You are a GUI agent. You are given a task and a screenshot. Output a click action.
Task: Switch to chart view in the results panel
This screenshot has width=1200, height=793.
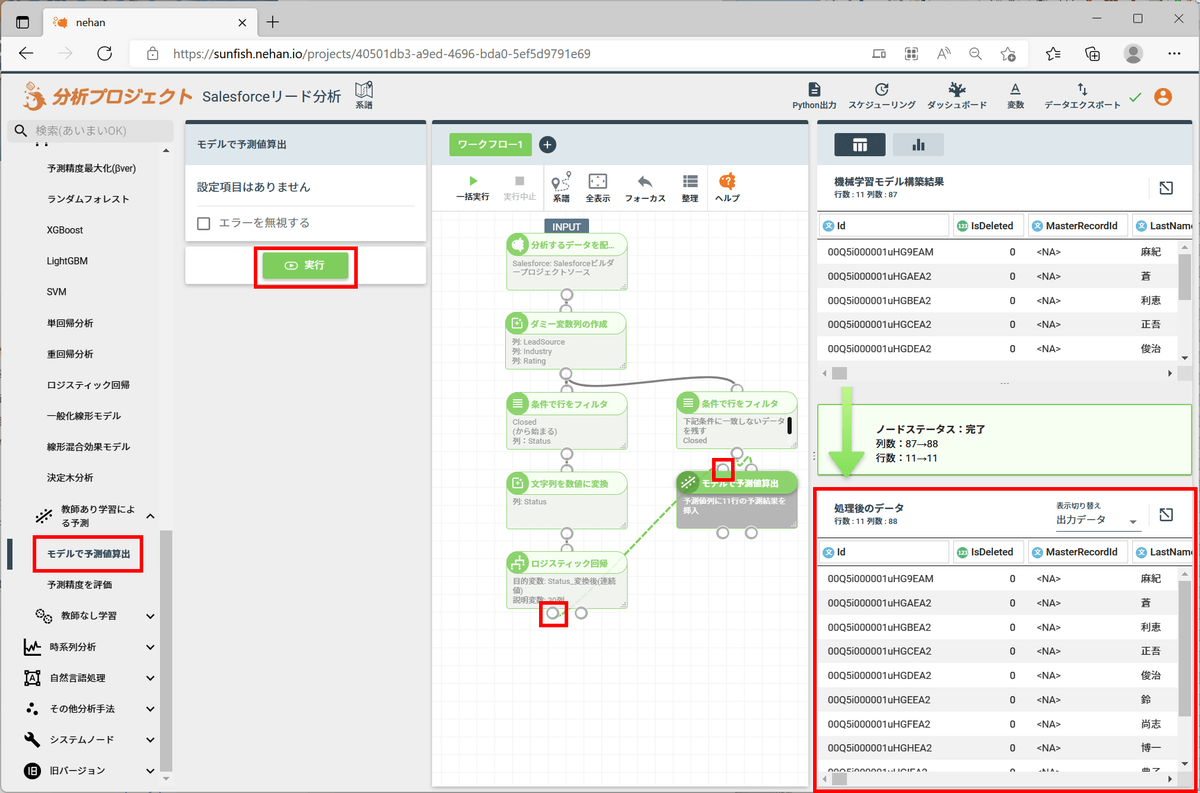(918, 145)
